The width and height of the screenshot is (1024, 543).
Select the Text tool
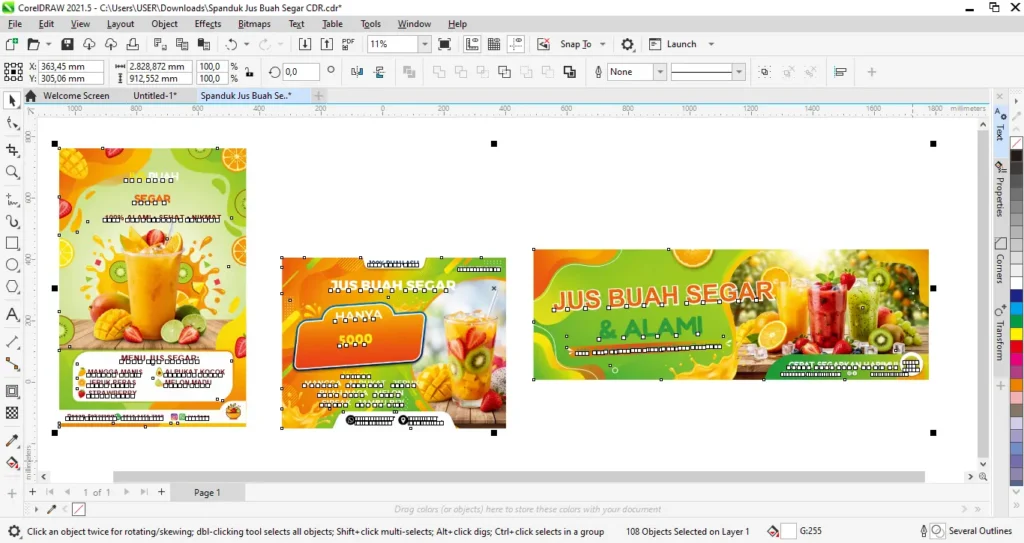point(12,314)
